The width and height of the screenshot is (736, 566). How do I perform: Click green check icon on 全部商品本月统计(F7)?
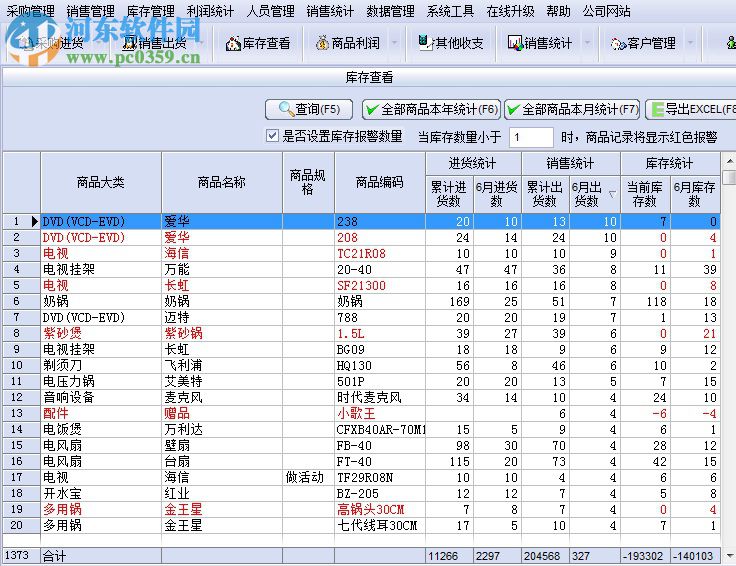[x=514, y=109]
